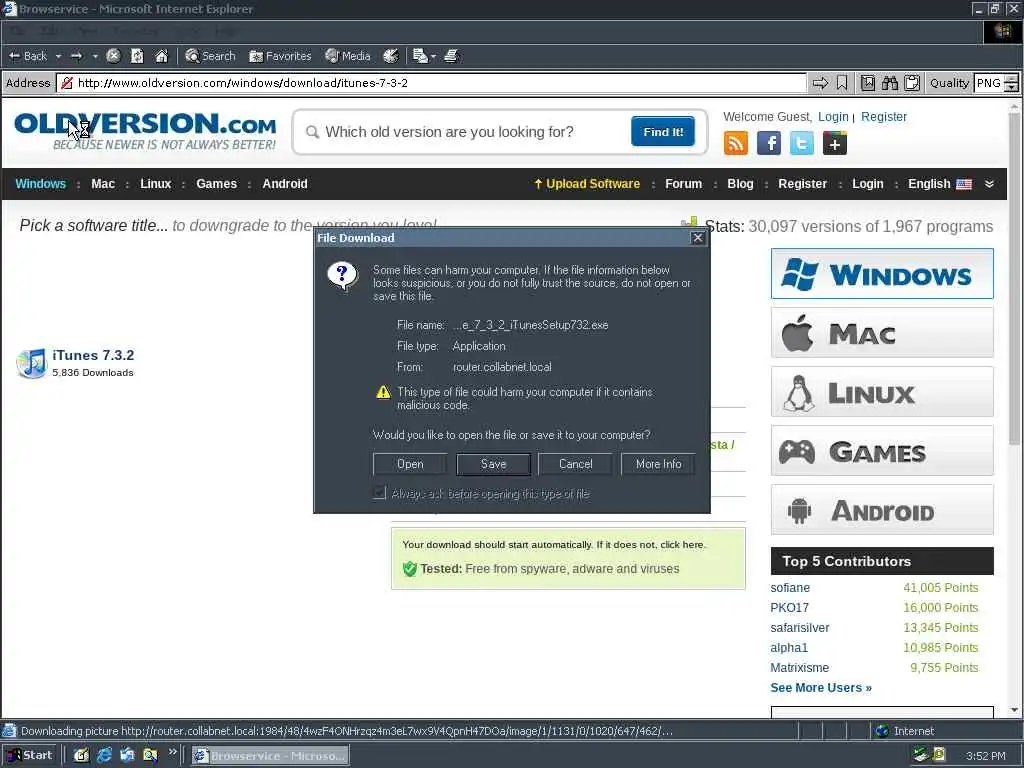Click the iTunes application icon
The height and width of the screenshot is (768, 1024).
pos(31,363)
